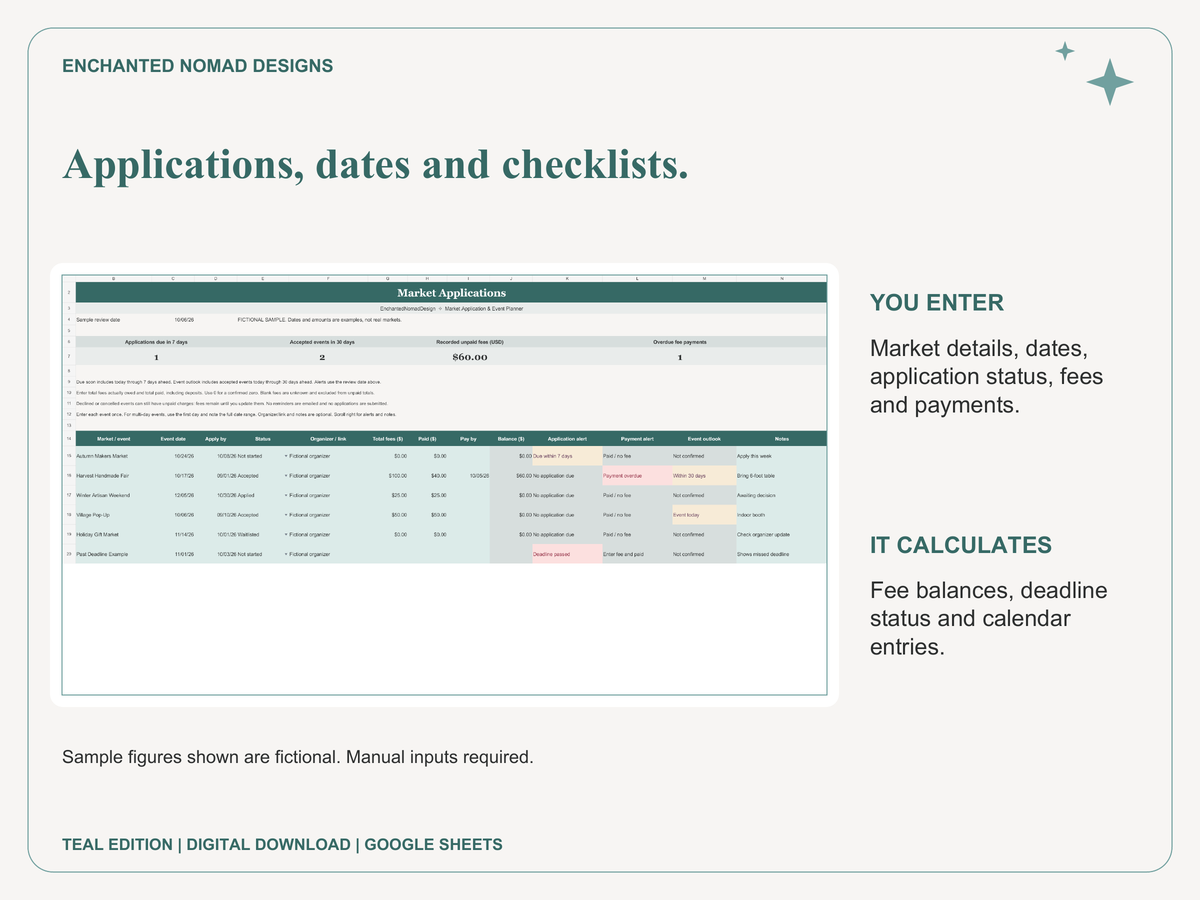Screen dimensions: 1200x900
Task: Click the Applications due in 7 days label
Action: 156,342
